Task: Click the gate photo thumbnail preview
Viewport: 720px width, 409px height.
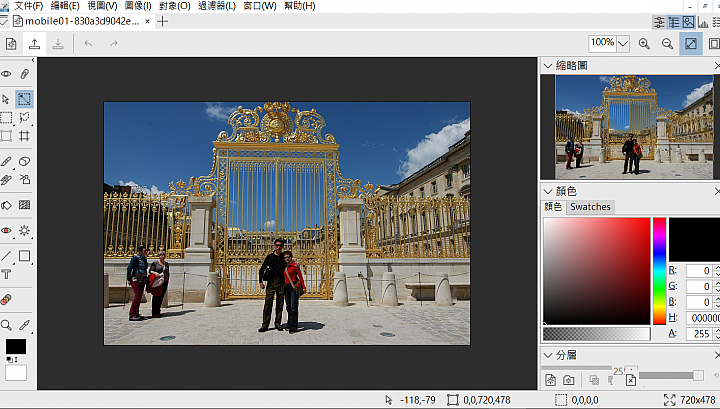Action: pyautogui.click(x=634, y=127)
